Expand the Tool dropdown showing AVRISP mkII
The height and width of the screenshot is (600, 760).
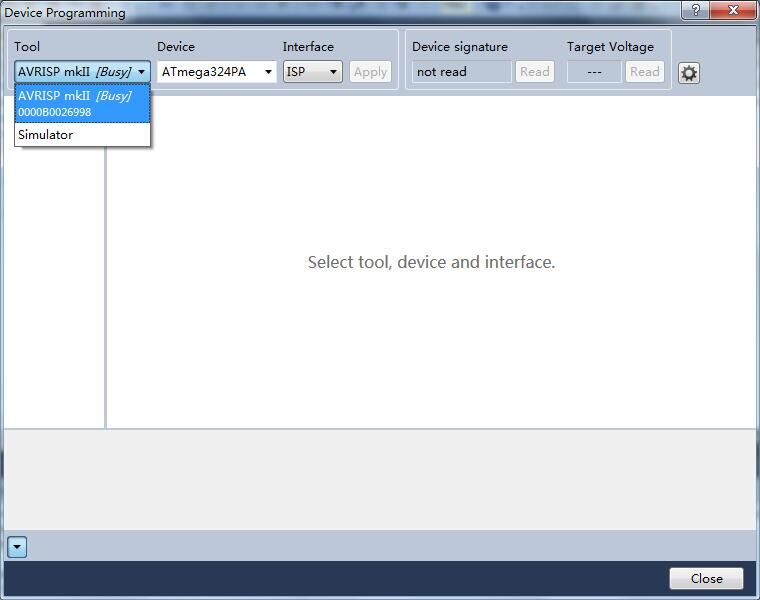(82, 72)
